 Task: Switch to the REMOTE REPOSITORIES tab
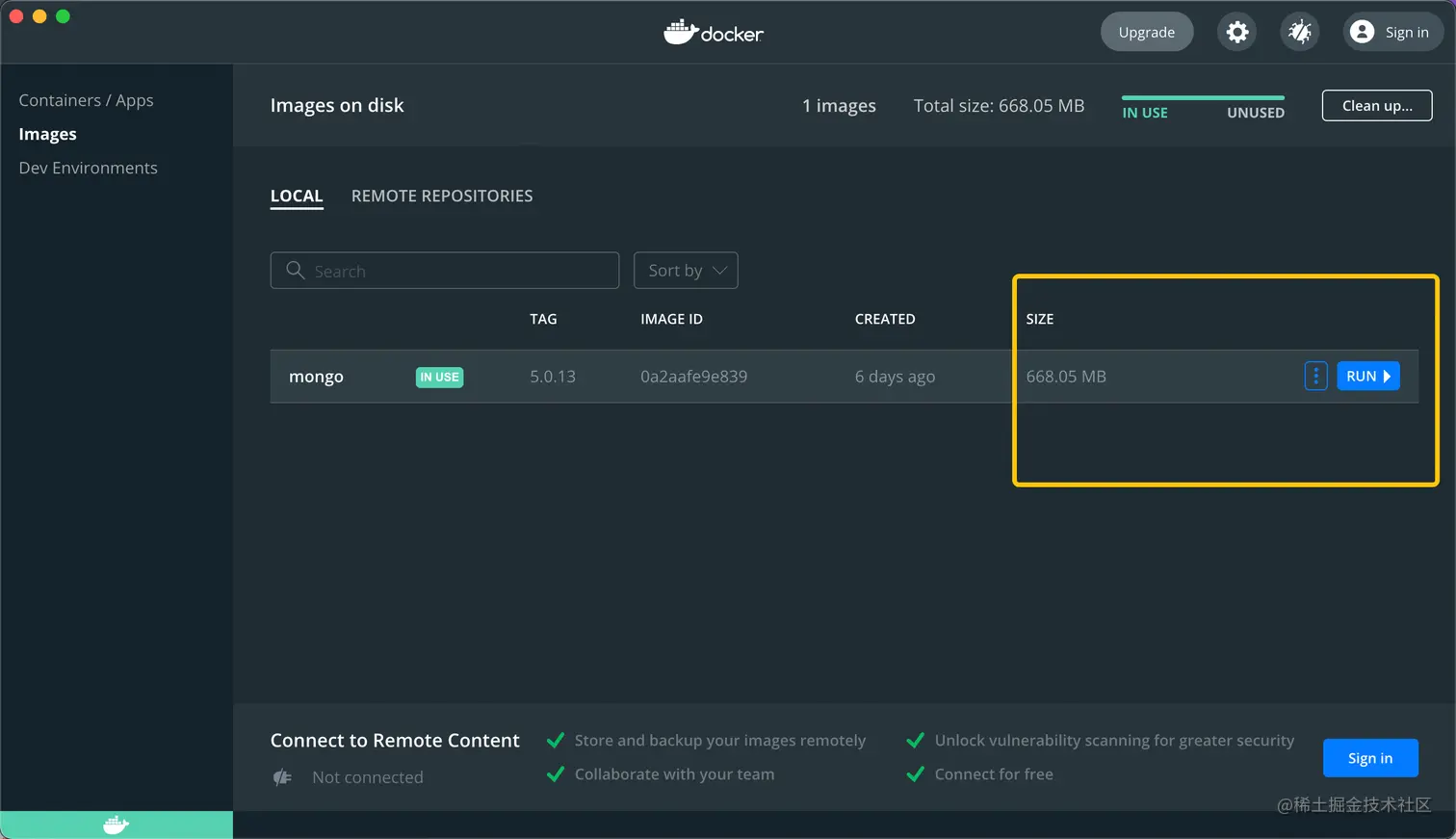click(442, 196)
